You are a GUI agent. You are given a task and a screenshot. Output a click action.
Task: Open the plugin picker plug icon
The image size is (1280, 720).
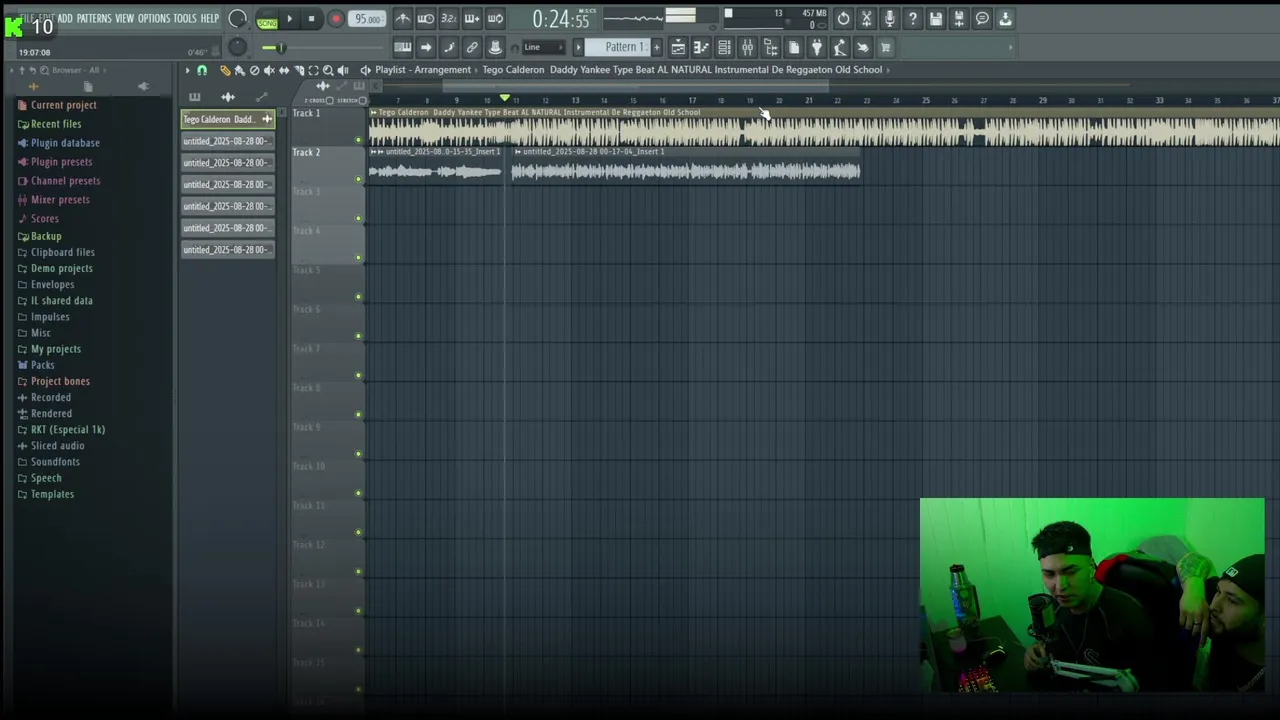click(x=816, y=47)
